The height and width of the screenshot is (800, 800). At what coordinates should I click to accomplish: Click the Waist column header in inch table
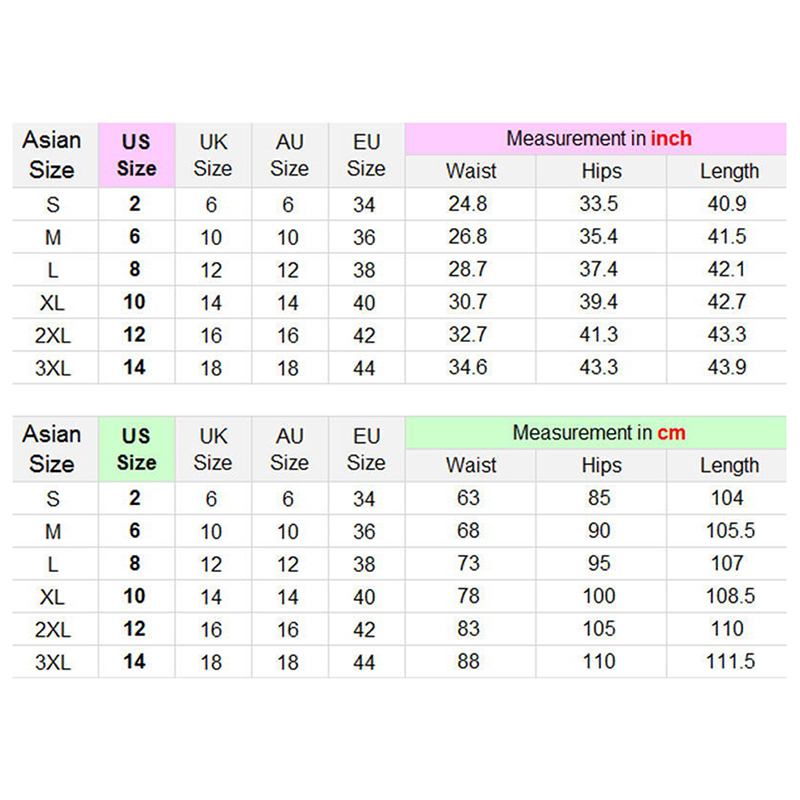pos(471,171)
